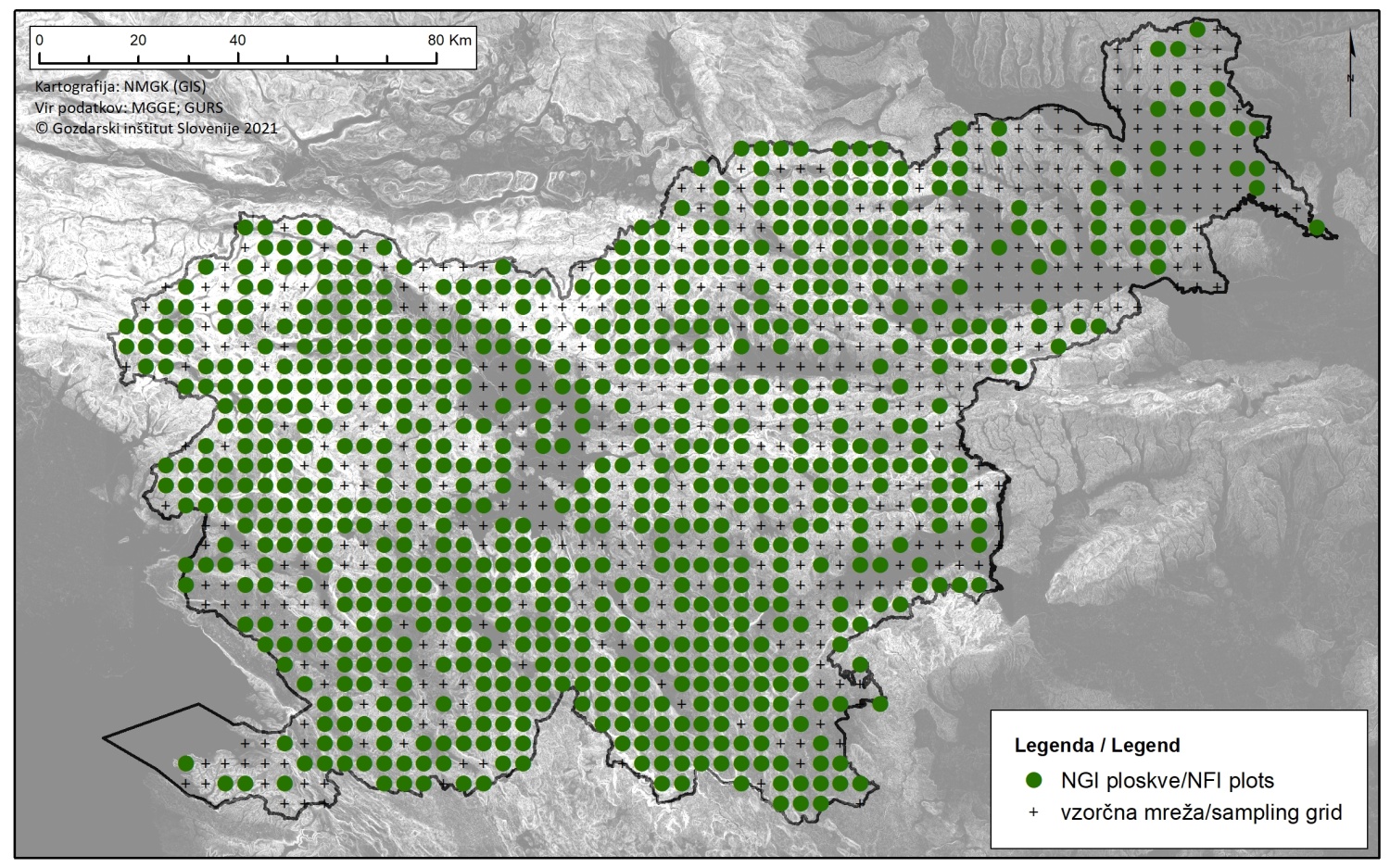Click the '80 Km' scale bar label

450,40
